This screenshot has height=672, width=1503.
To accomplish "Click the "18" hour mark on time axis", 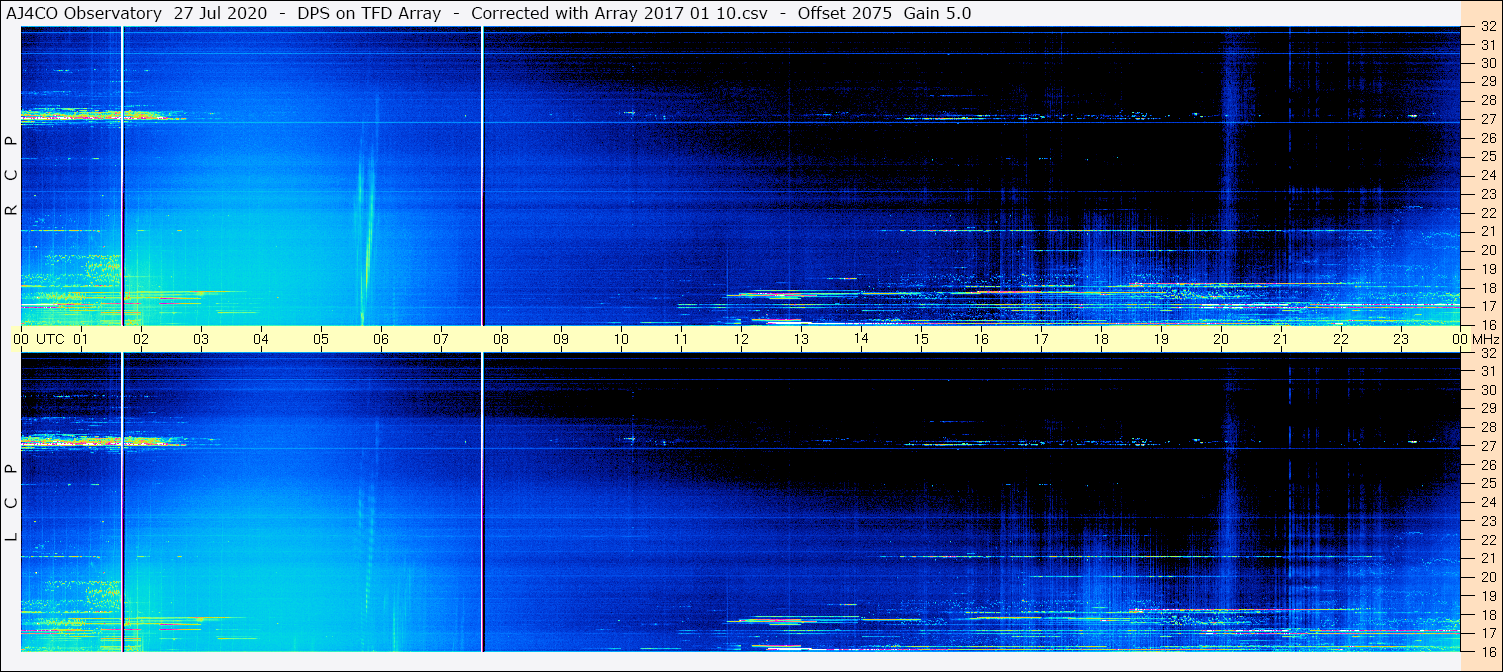I will tap(1101, 339).
